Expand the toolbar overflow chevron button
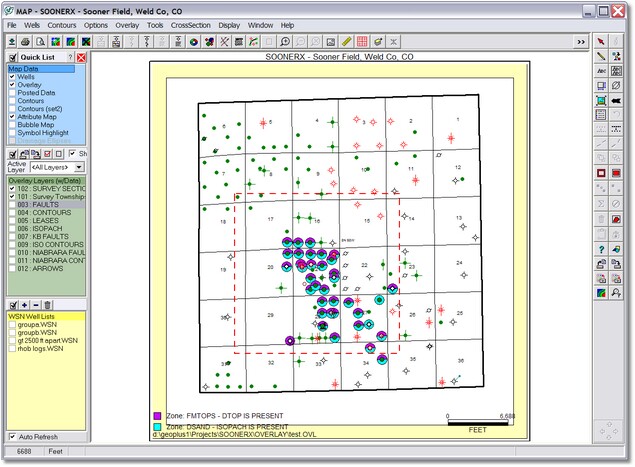The height and width of the screenshot is (467, 635). 581,42
